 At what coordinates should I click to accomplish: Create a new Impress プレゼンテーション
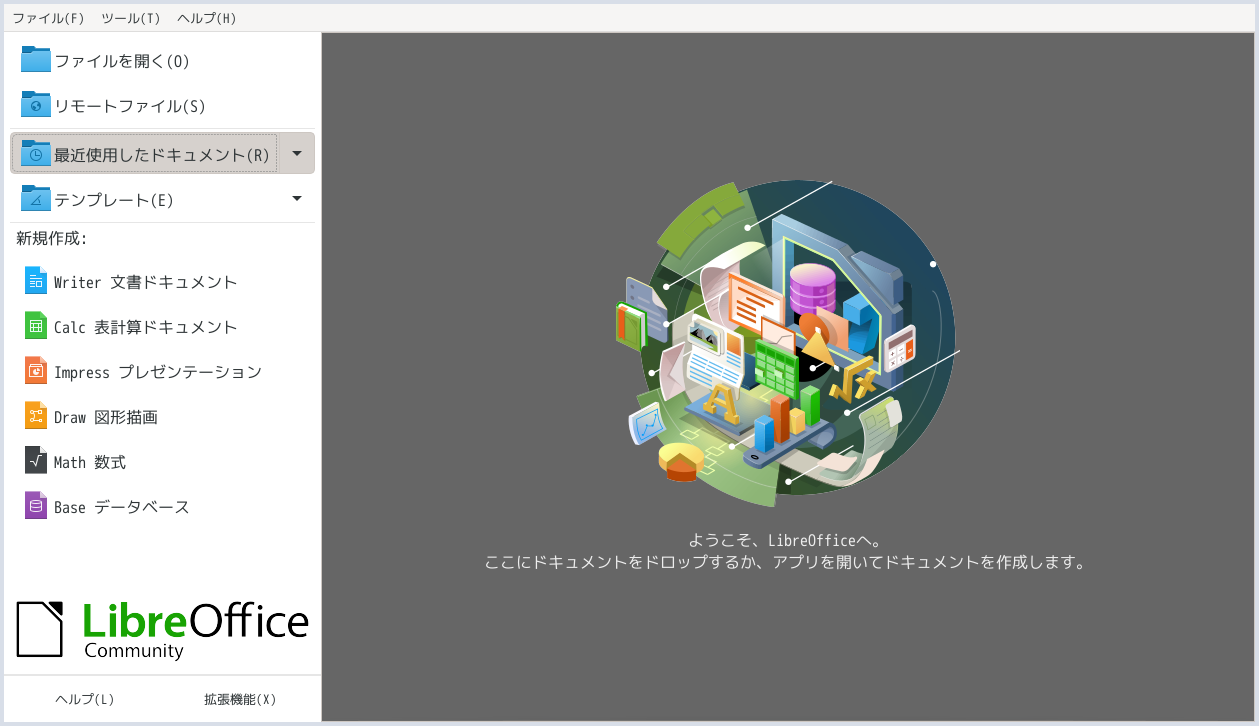tap(162, 372)
